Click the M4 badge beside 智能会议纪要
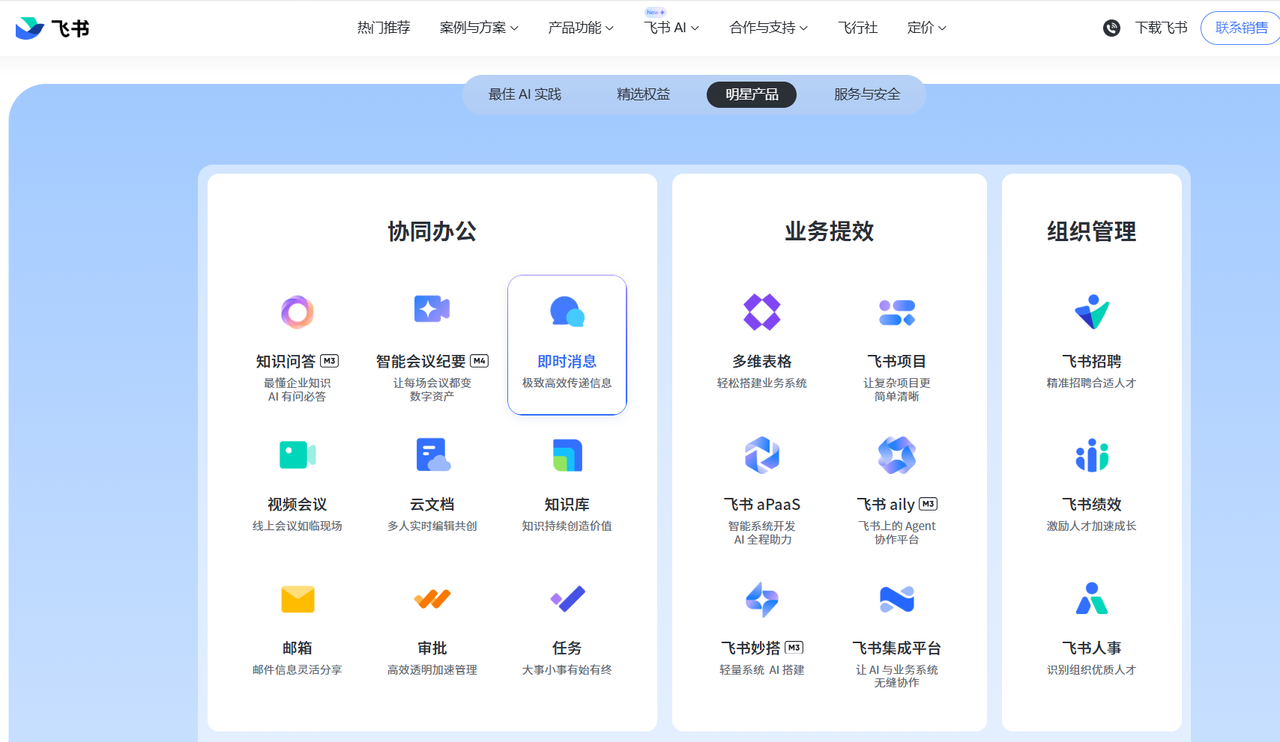 coord(479,361)
